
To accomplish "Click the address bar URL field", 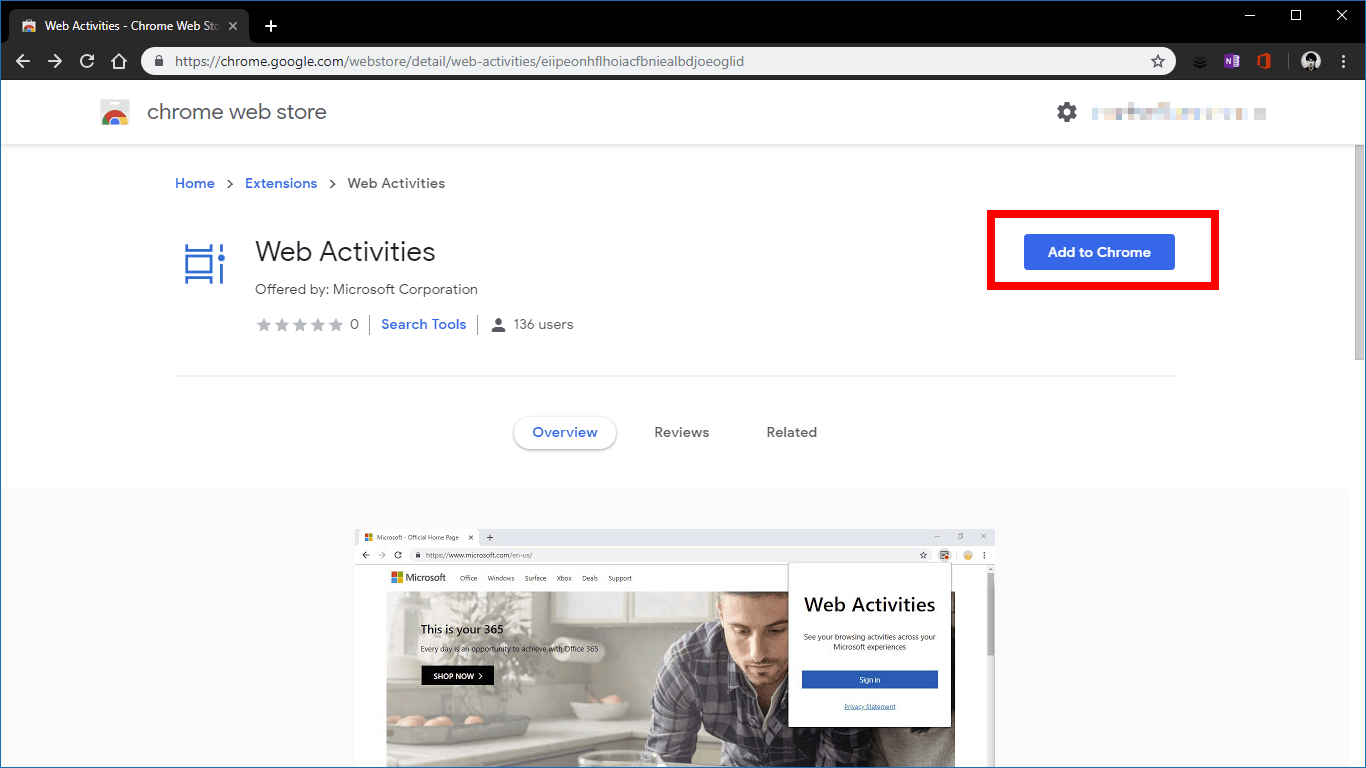I will coord(660,61).
